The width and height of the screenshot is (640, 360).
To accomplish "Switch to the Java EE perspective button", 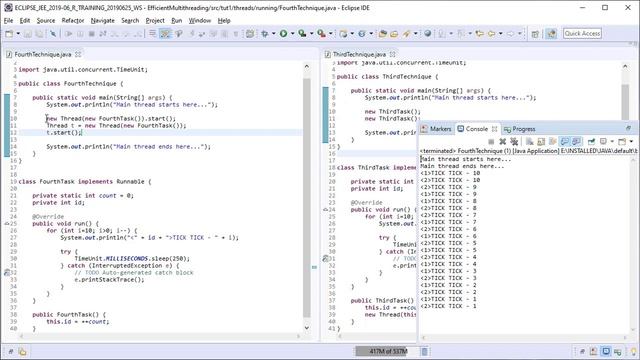I will click(551, 33).
